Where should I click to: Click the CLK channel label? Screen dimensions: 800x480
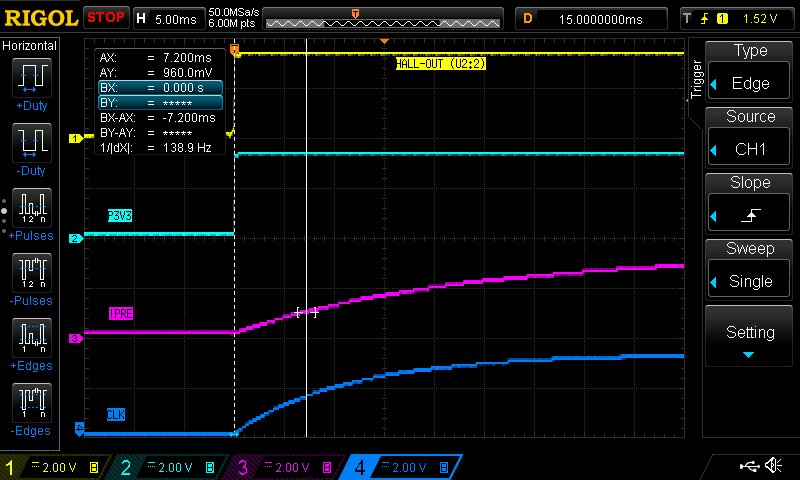[116, 415]
